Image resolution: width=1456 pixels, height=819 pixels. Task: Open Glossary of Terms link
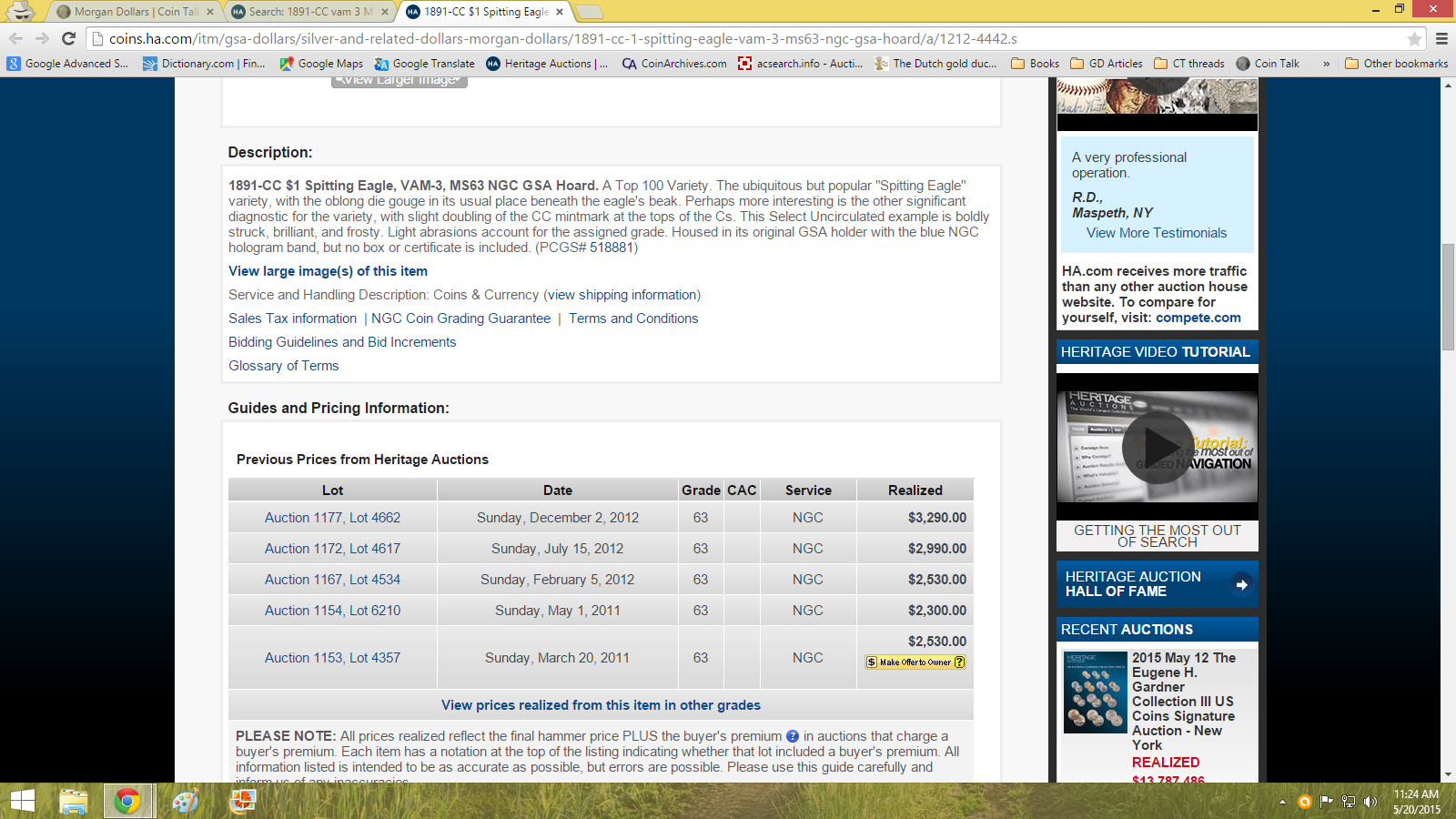(x=283, y=366)
